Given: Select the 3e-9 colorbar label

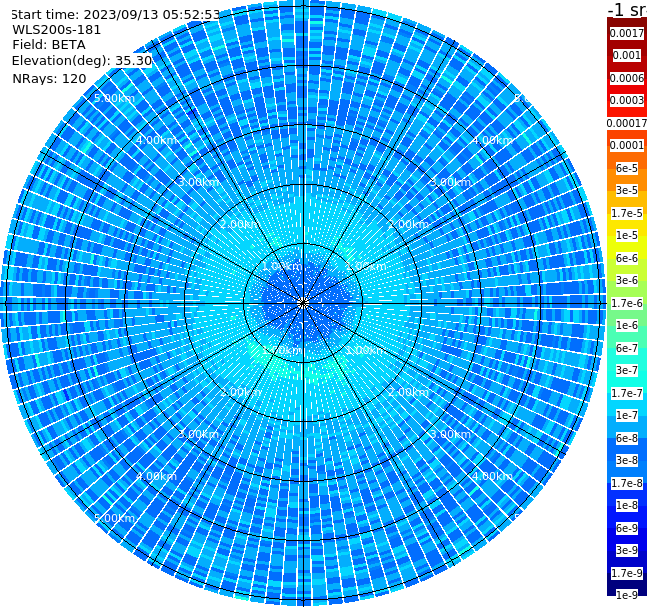Looking at the screenshot, I should (627, 550).
